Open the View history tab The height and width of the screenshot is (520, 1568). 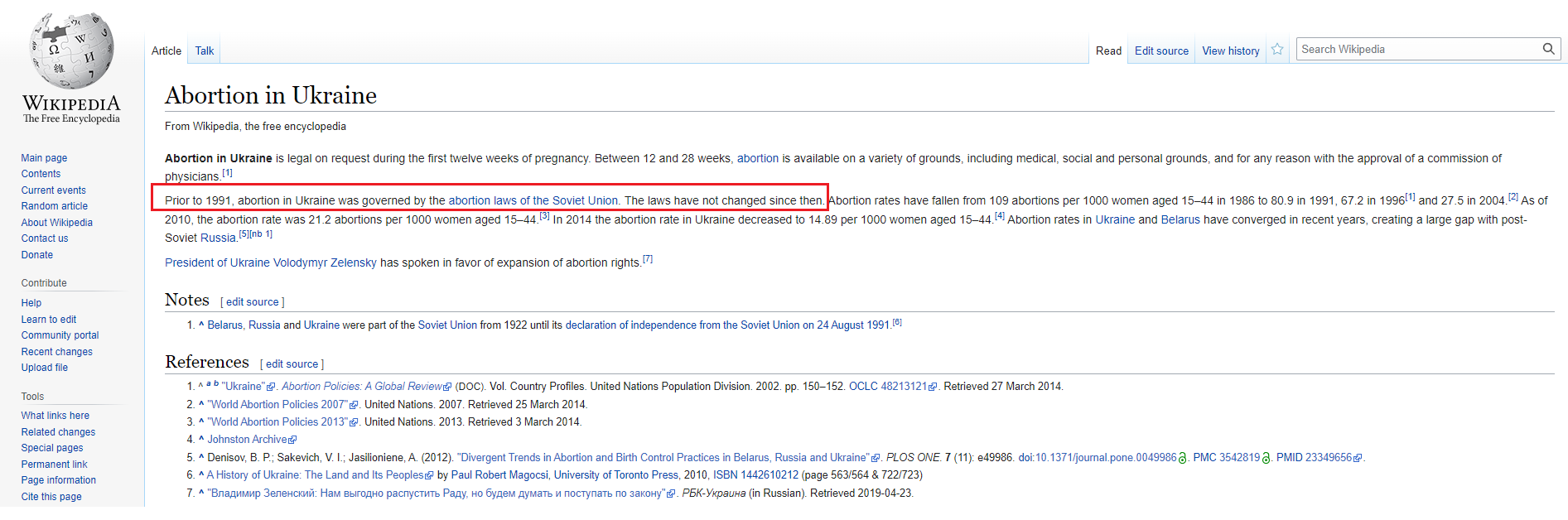pos(1230,51)
